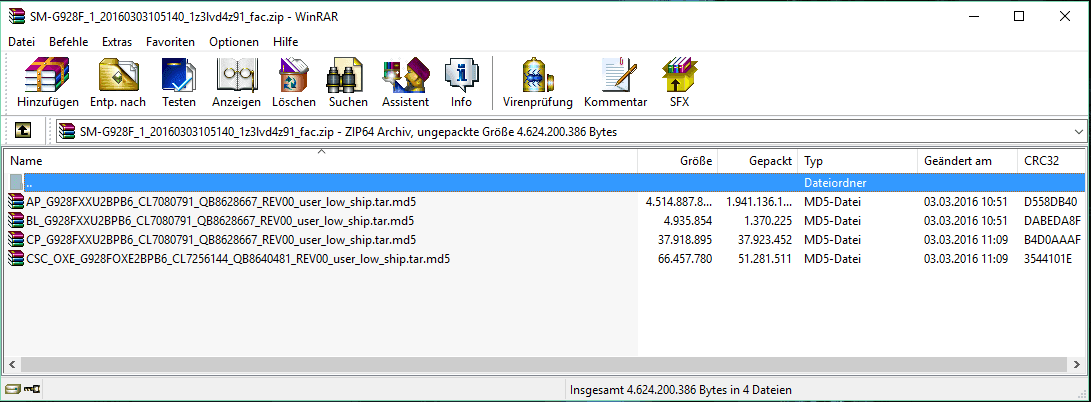1091x402 pixels.
Task: Select CP_G928FXXU2BPB6 tar.md5 file name
Action: pos(221,240)
